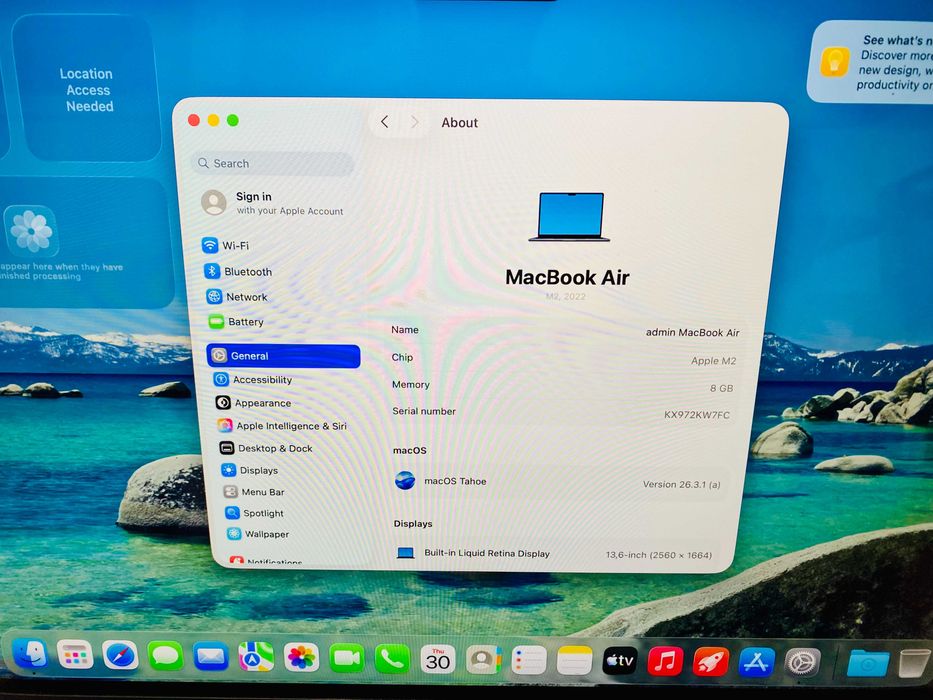933x700 pixels.
Task: Open Accessibility settings
Action: [253, 380]
